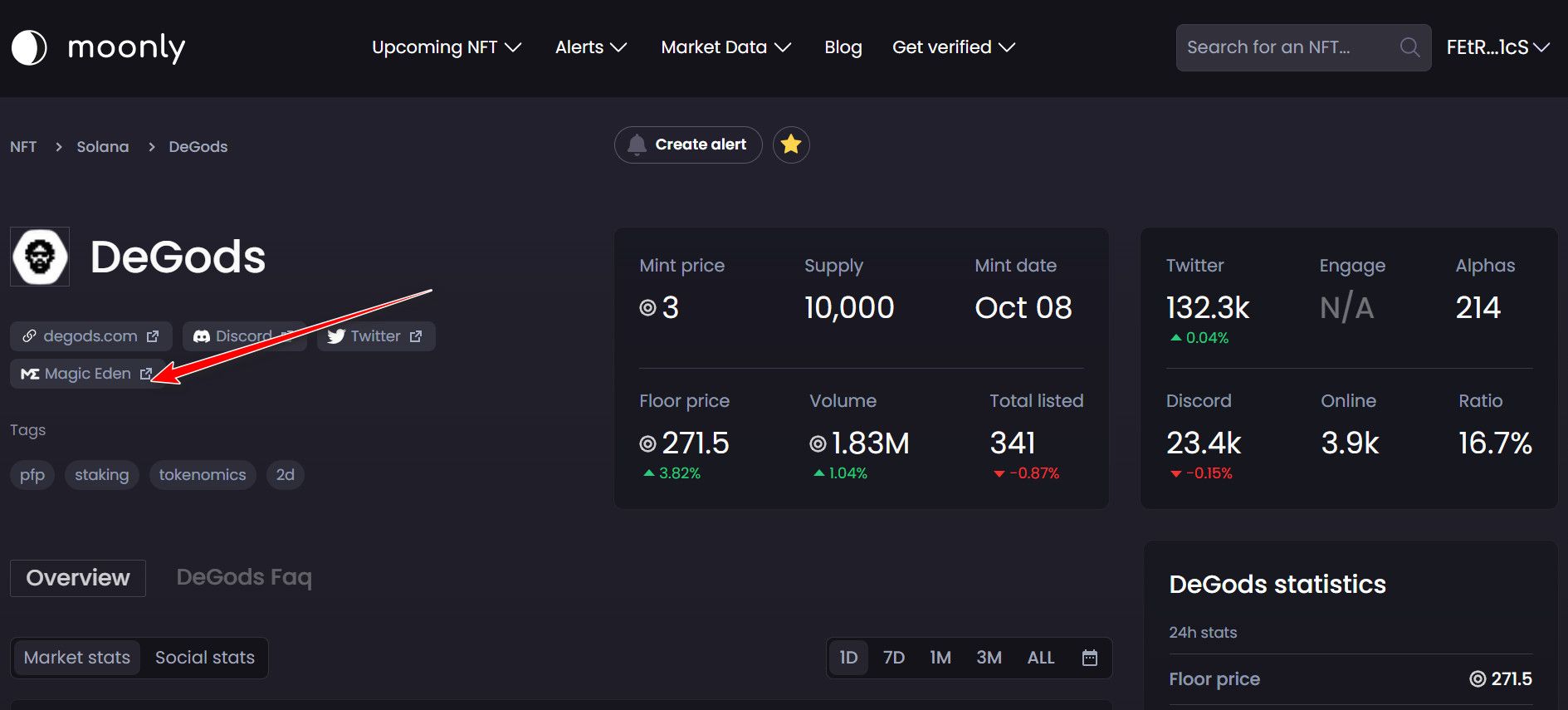This screenshot has width=1568, height=710.
Task: Click the Engage N/A value
Action: click(x=1346, y=308)
